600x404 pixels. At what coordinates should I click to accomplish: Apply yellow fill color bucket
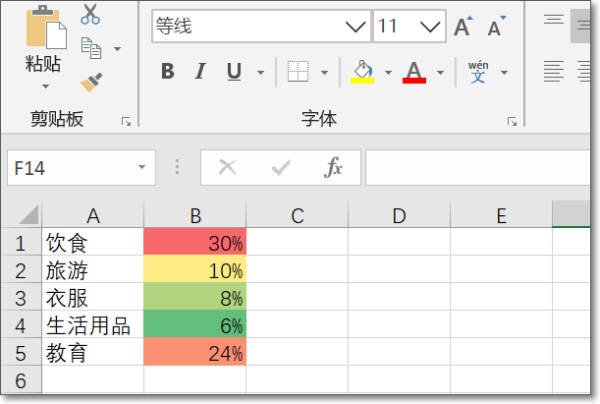(362, 72)
